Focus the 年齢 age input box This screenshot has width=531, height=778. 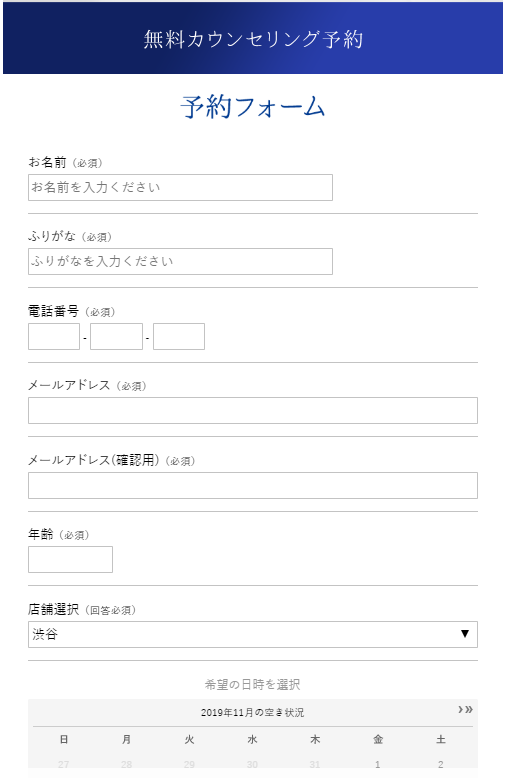point(70,559)
